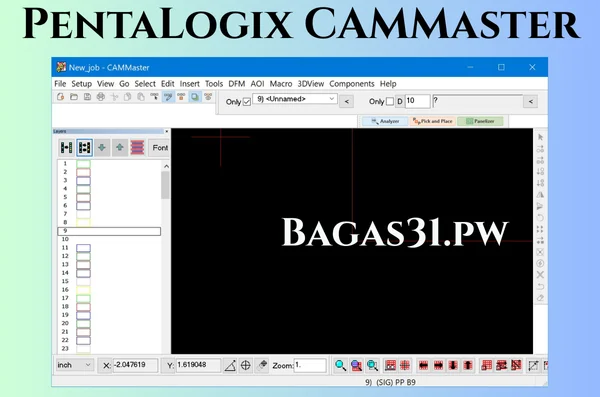The height and width of the screenshot is (397, 600).
Task: Click the Font button in Layers panel
Action: [x=160, y=147]
